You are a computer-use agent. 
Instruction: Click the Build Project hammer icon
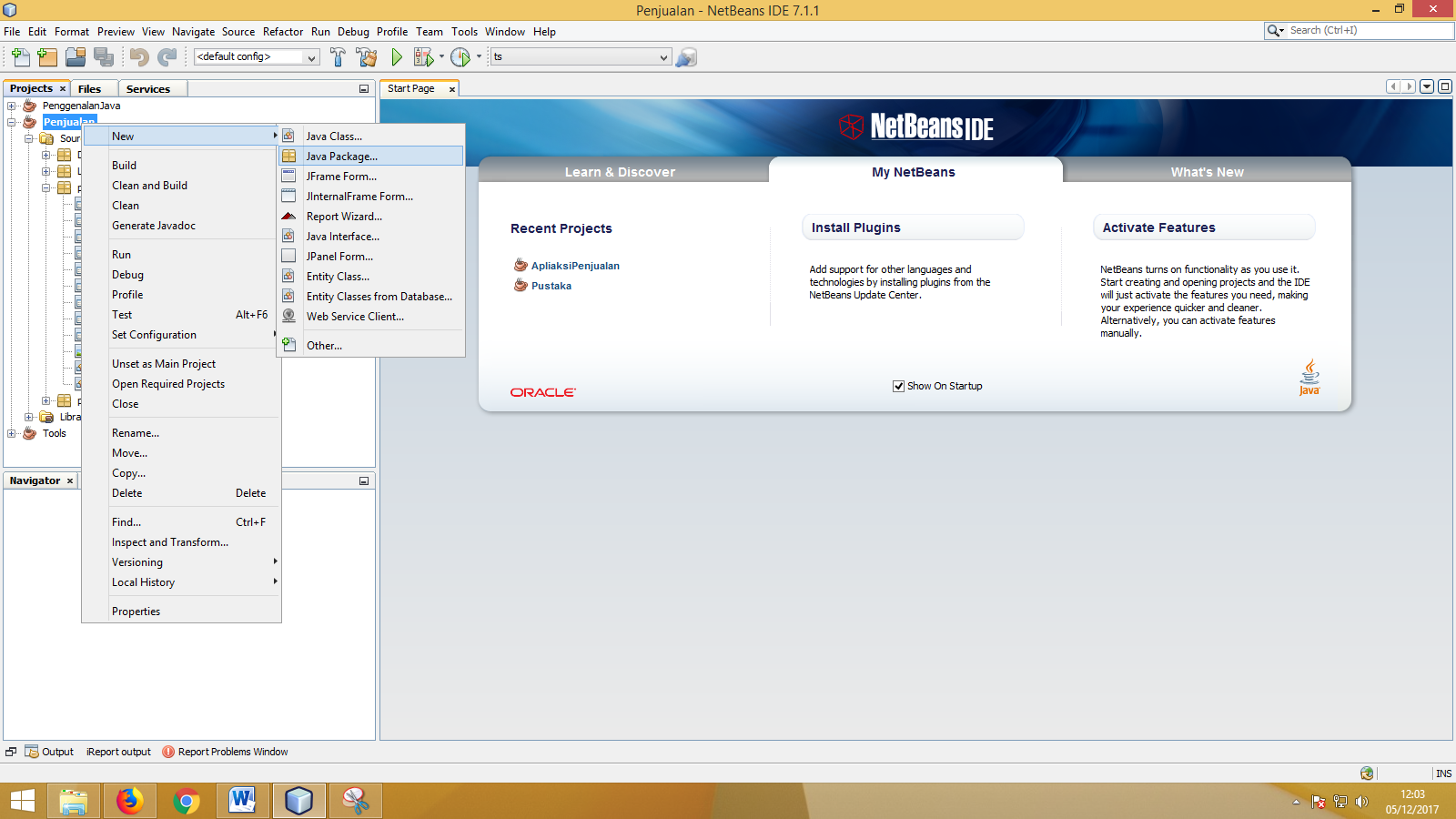[x=338, y=57]
